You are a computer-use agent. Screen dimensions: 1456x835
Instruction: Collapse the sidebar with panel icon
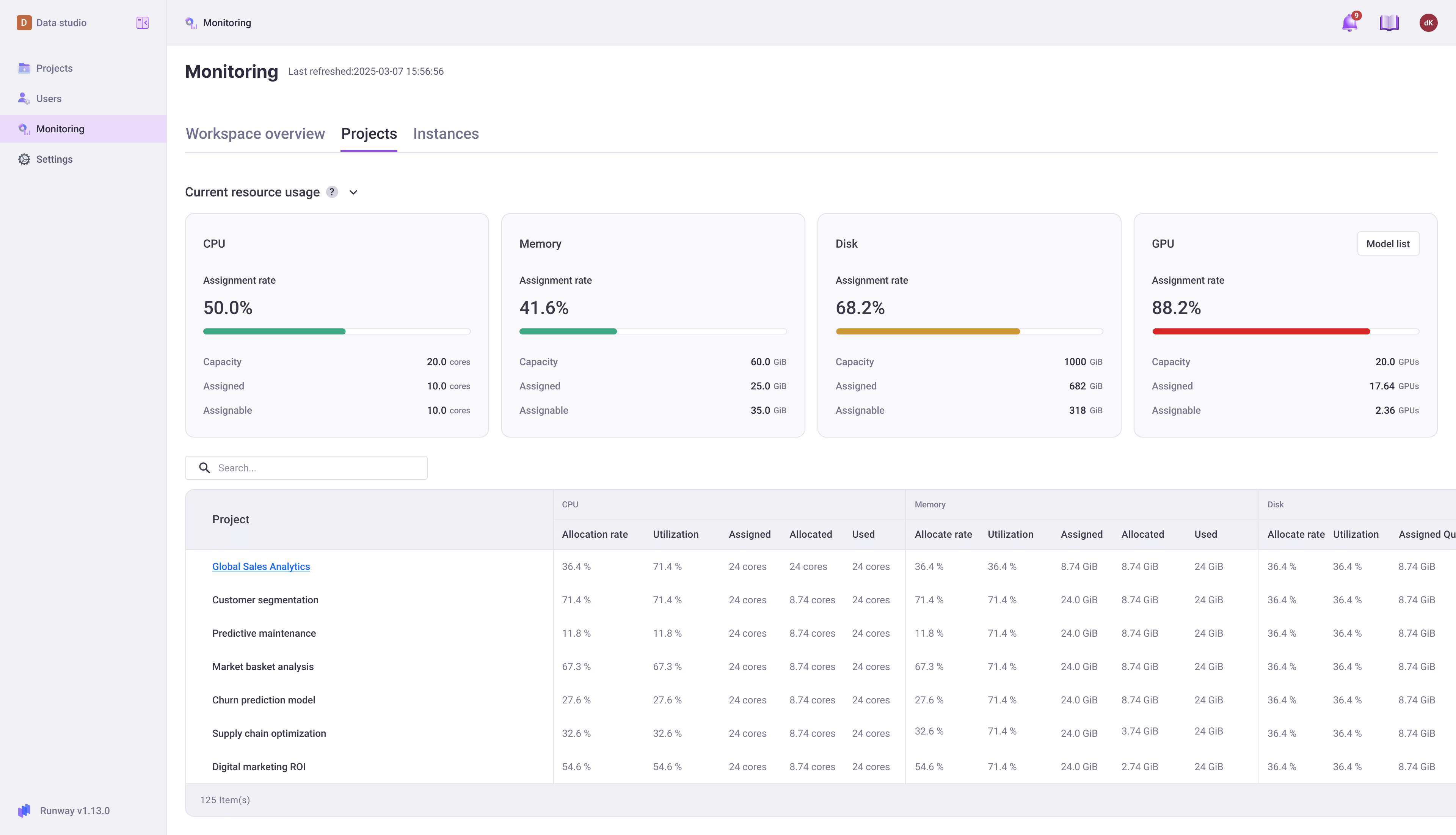point(142,23)
